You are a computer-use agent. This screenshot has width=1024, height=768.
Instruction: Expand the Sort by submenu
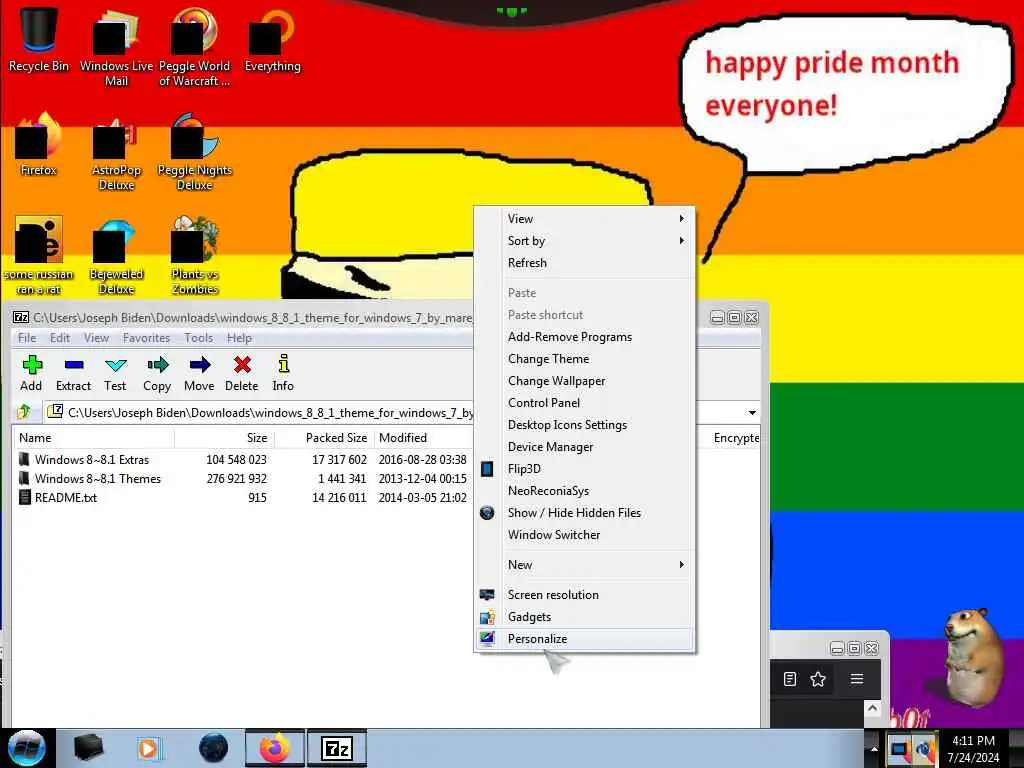pyautogui.click(x=584, y=241)
